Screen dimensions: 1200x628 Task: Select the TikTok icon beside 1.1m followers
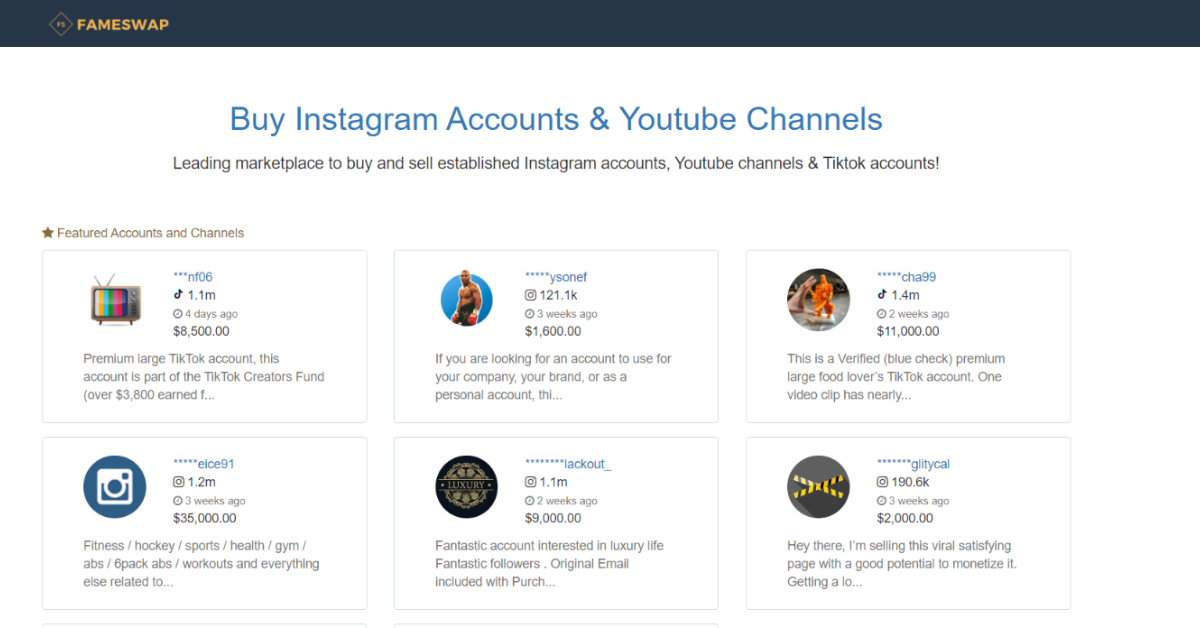(x=178, y=295)
